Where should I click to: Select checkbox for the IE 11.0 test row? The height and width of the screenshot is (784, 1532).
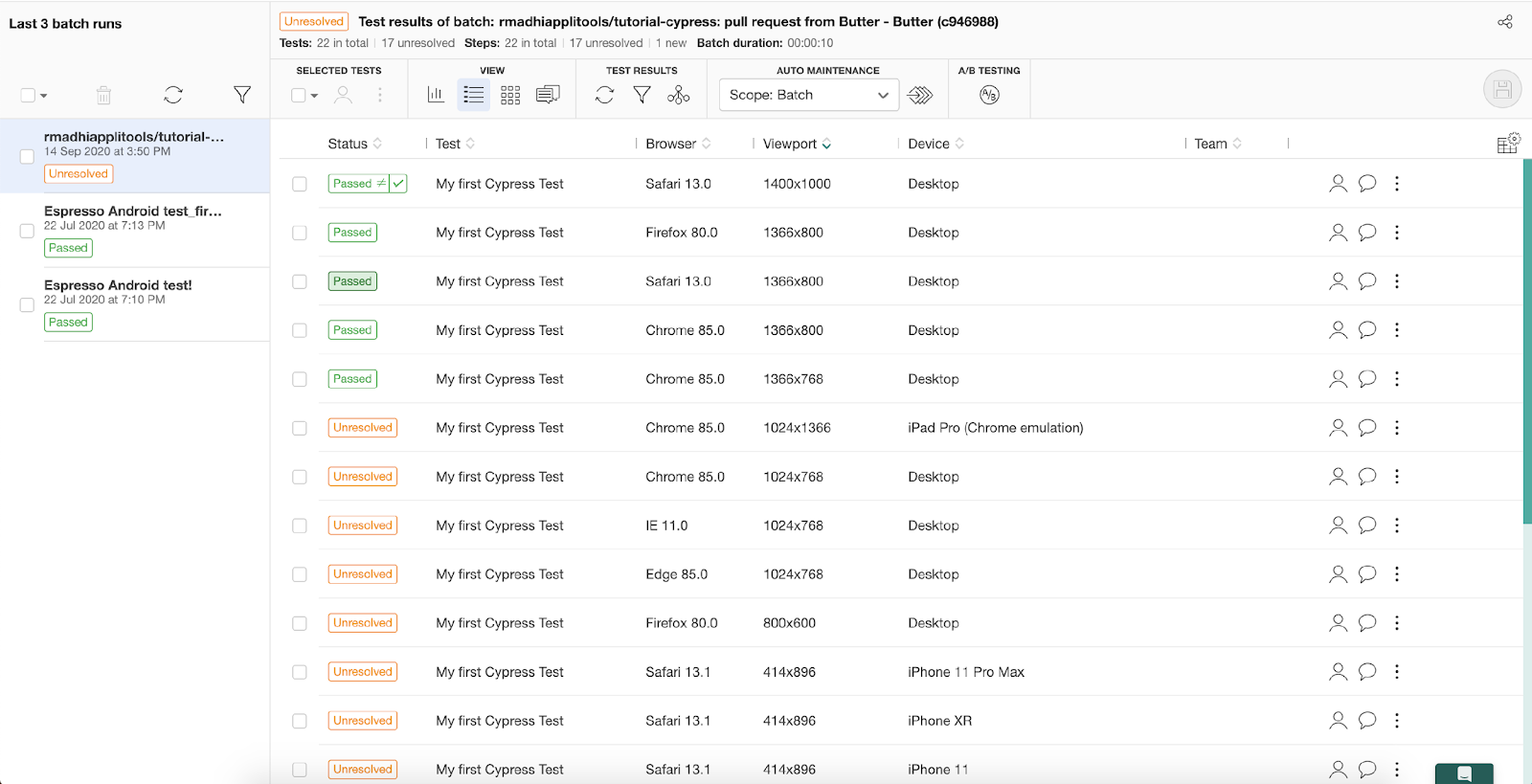[300, 526]
